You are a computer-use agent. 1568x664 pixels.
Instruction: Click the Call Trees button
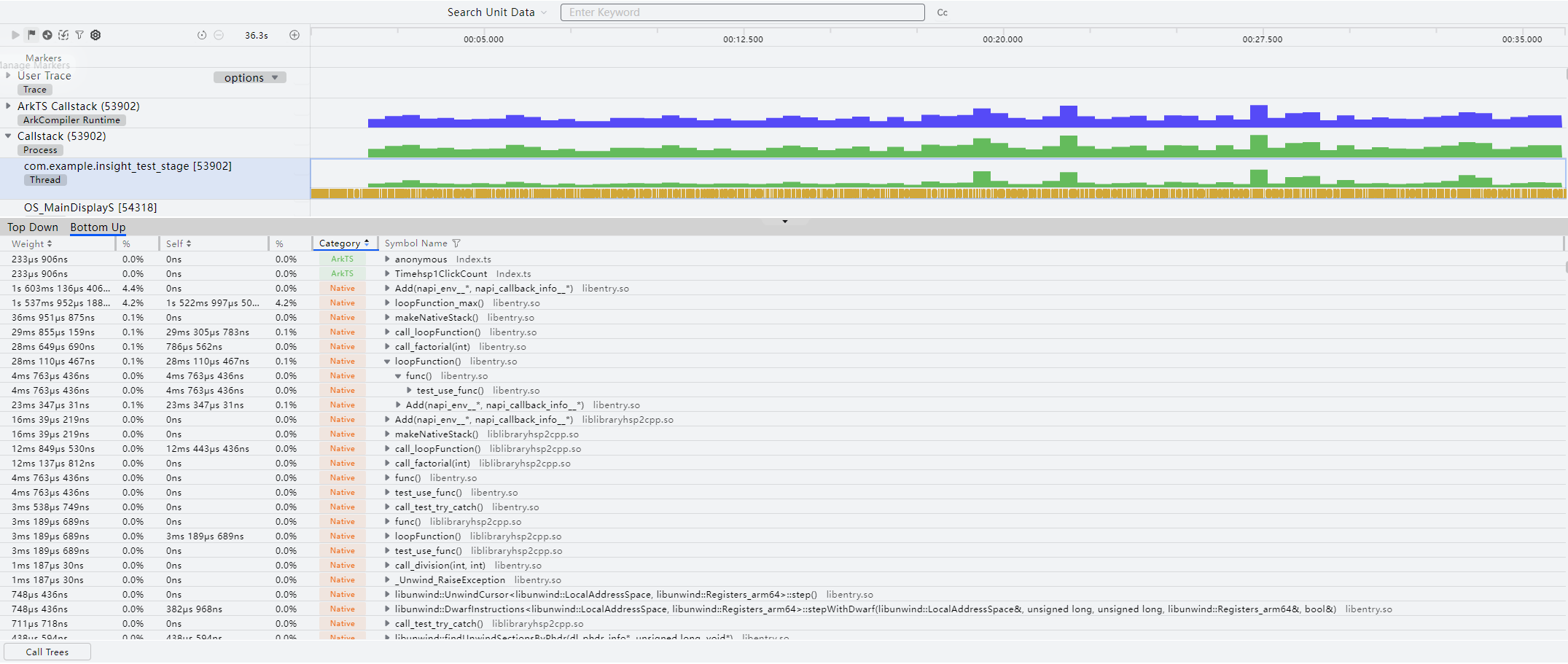(47, 652)
